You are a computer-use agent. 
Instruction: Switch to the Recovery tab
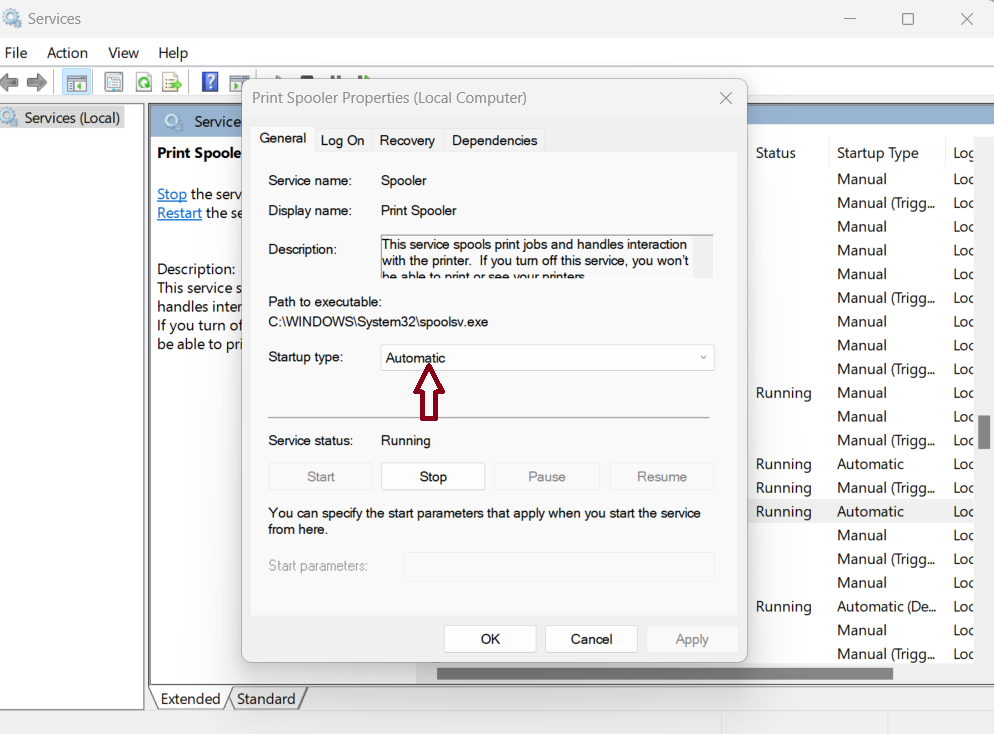(407, 140)
